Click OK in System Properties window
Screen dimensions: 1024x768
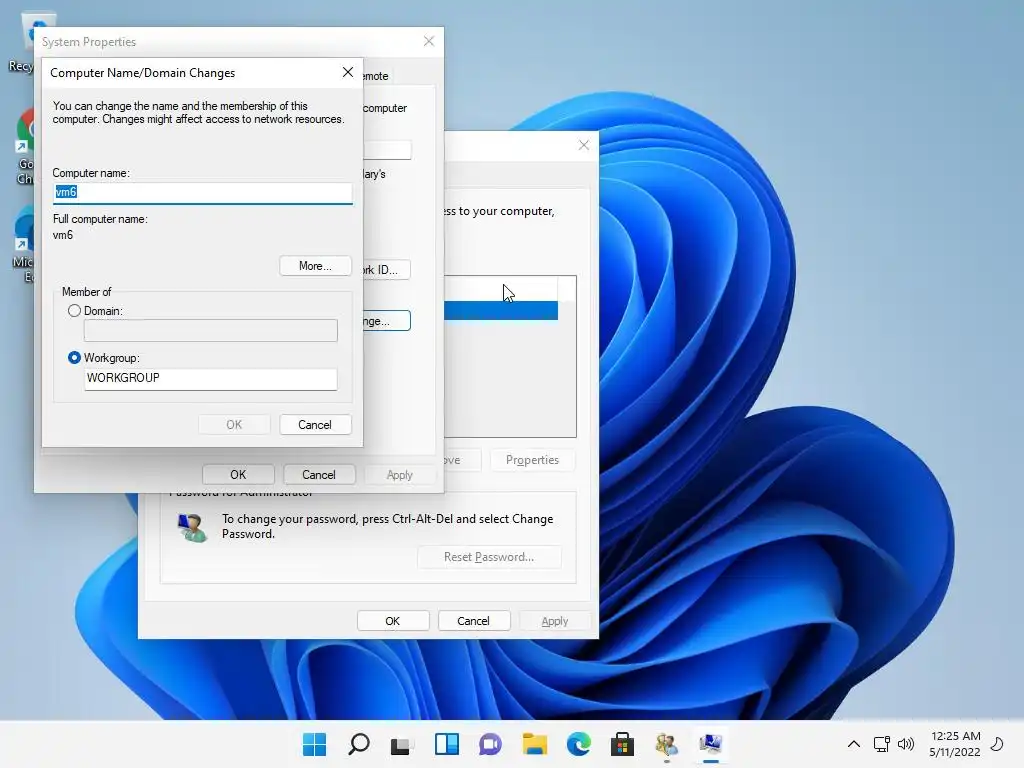tap(238, 475)
